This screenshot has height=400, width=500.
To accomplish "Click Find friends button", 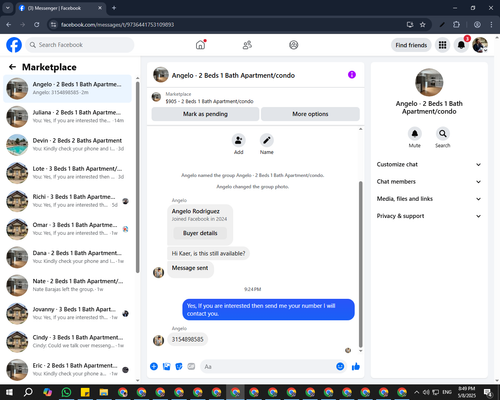I will (x=411, y=45).
